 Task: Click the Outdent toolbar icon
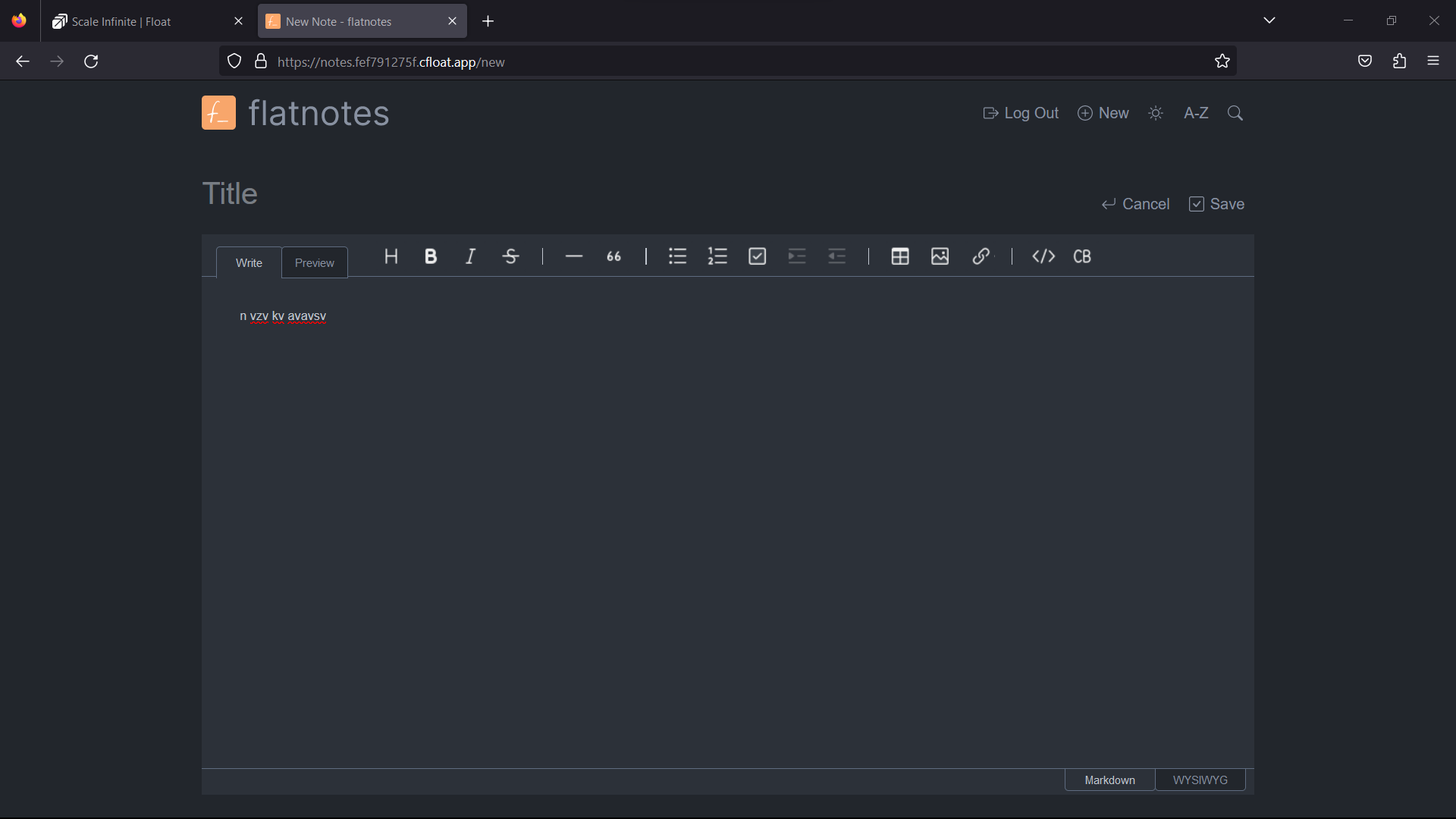coord(837,256)
